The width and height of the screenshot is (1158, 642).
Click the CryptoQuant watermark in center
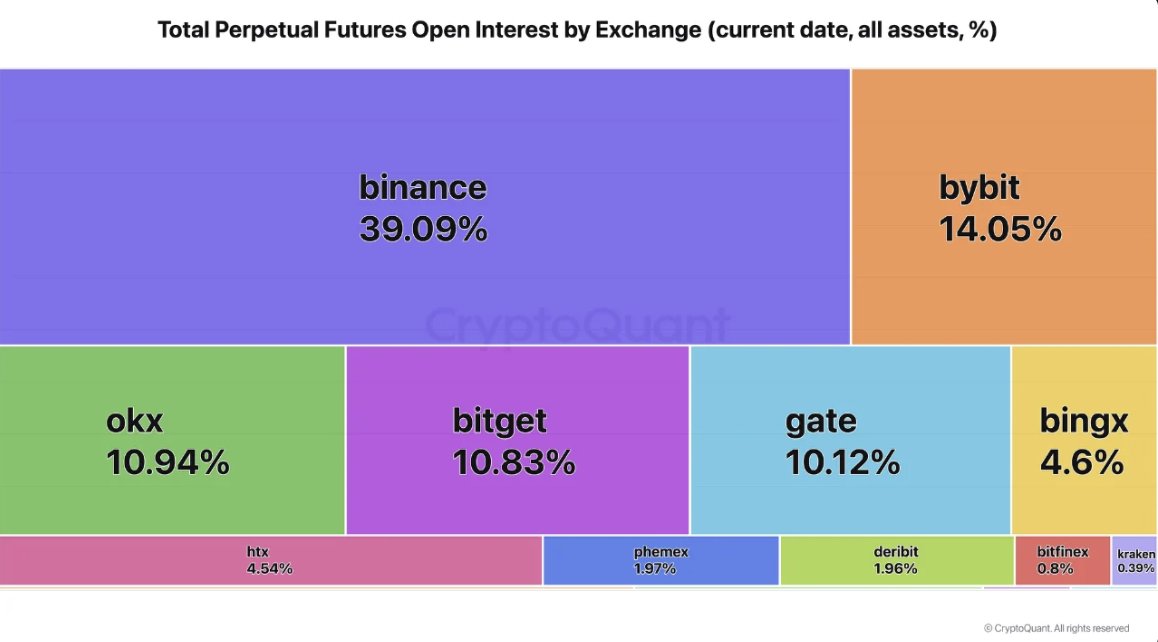click(x=578, y=325)
